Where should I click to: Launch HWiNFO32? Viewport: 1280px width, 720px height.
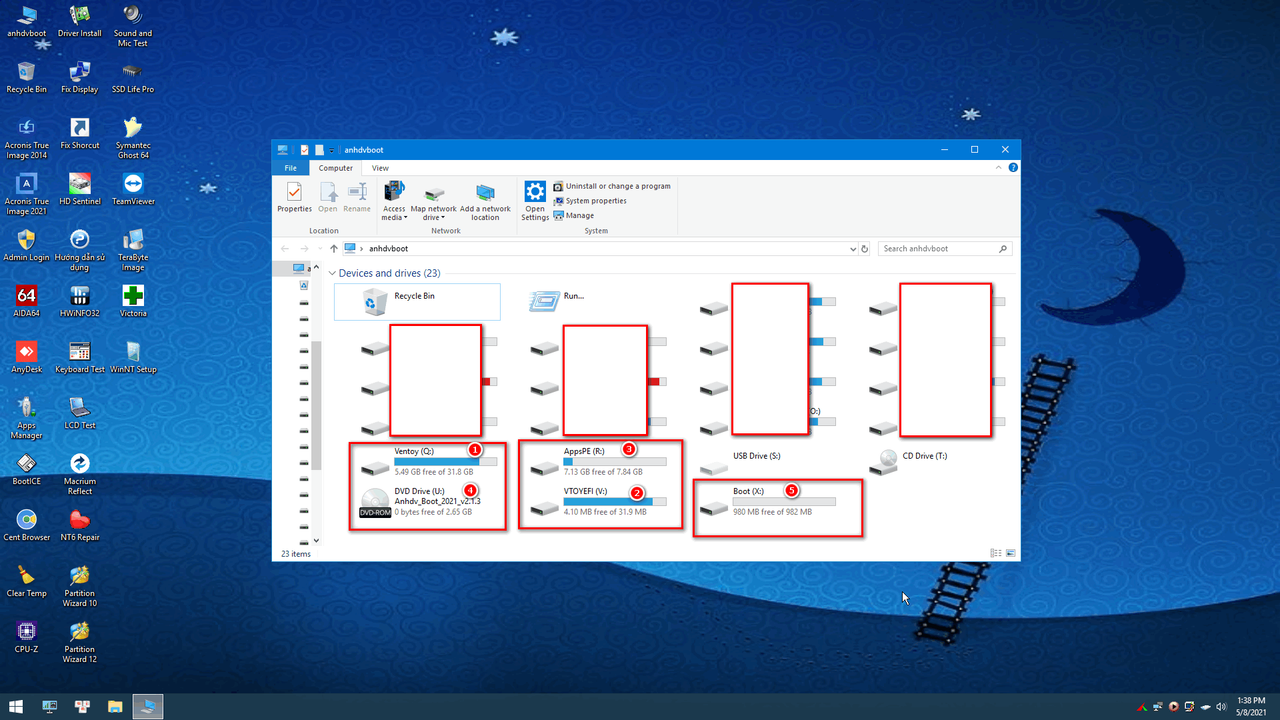point(80,302)
